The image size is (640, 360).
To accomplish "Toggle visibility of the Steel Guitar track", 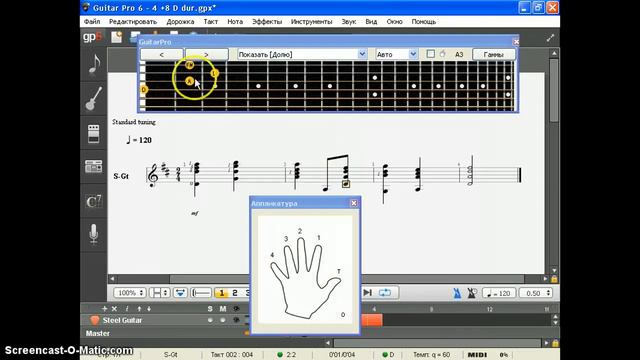I will click(236, 320).
